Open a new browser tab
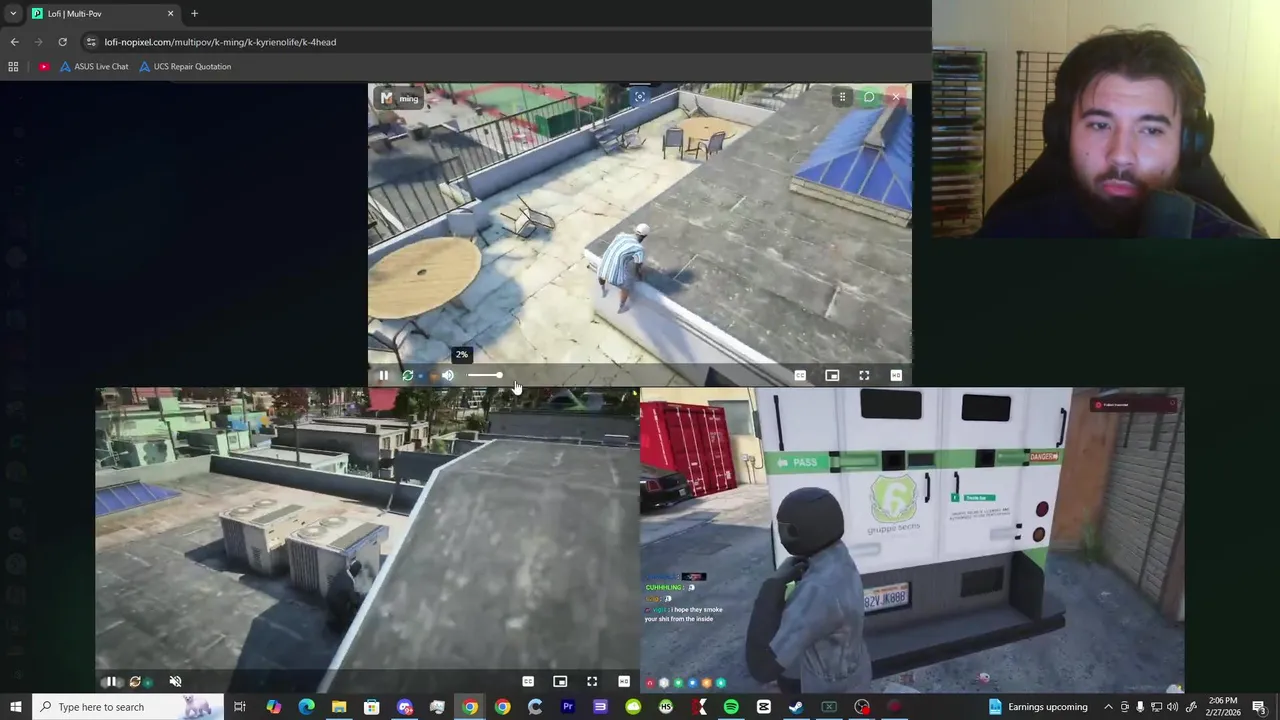 pyautogui.click(x=194, y=14)
